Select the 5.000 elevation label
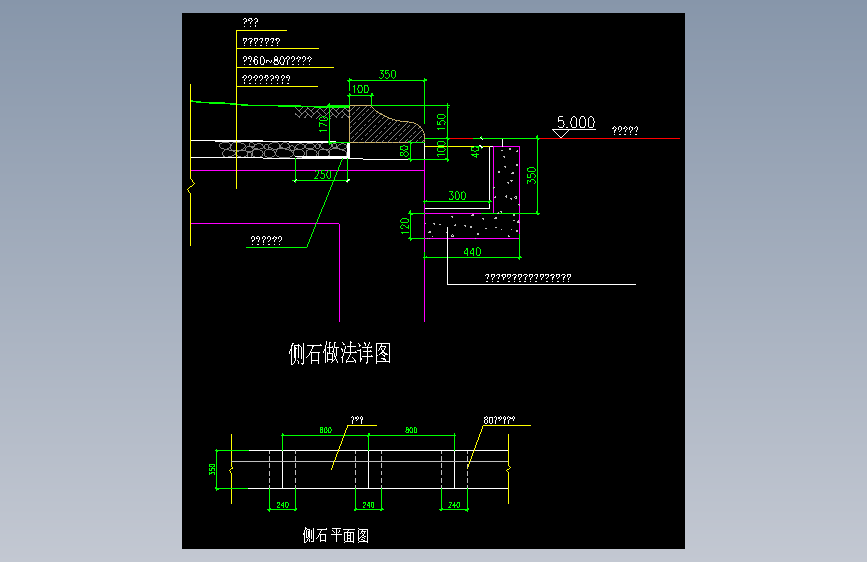Viewport: 867px width, 562px height. (x=576, y=122)
